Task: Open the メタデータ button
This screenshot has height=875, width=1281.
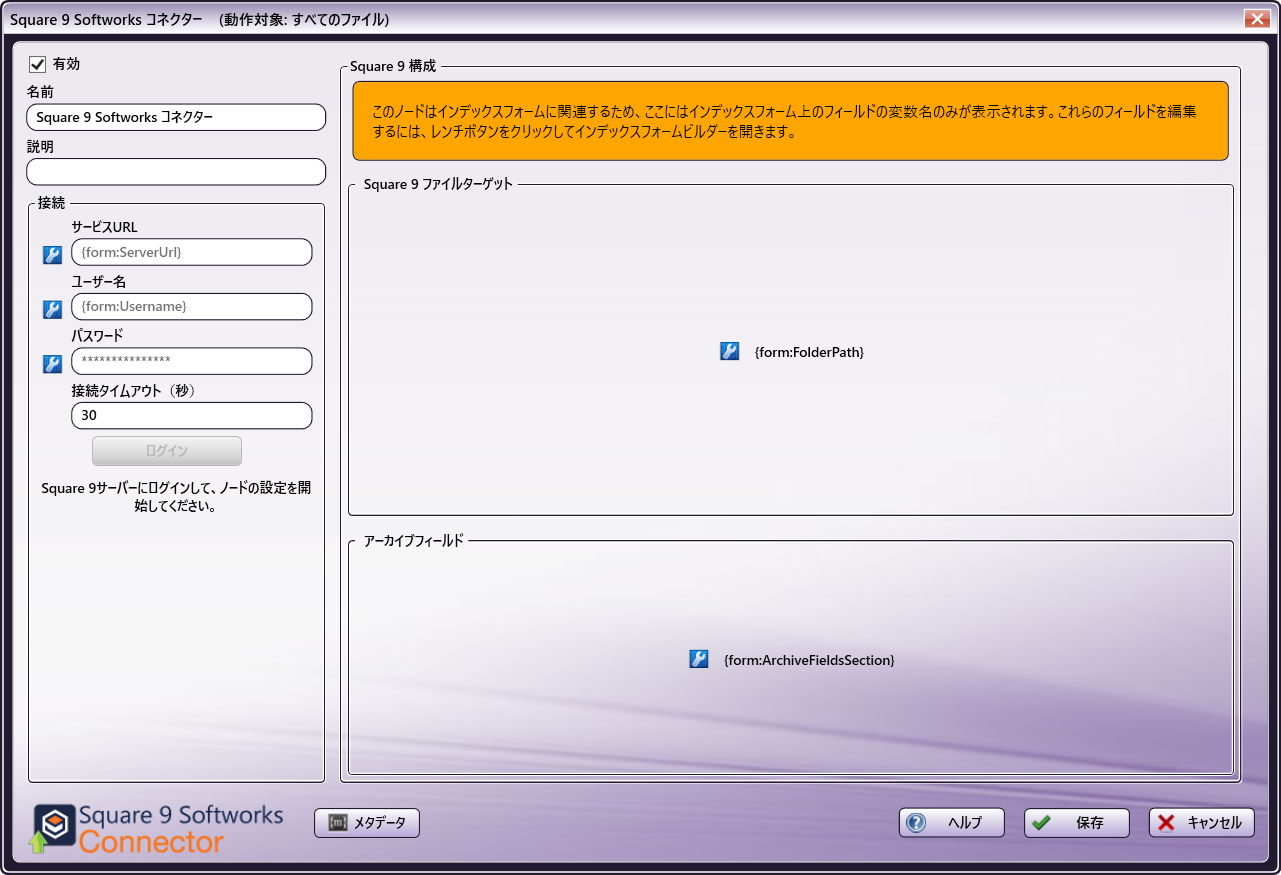Action: click(x=367, y=823)
